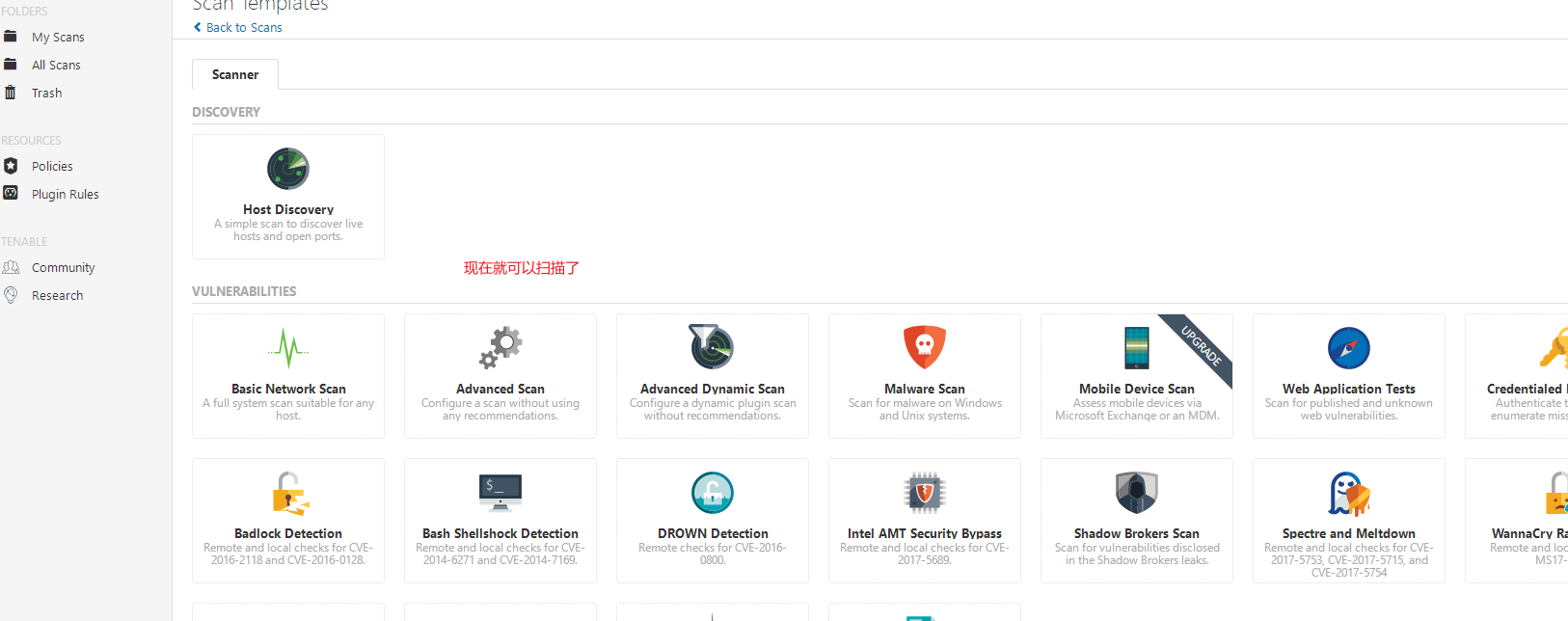This screenshot has width=1568, height=621.
Task: Open the Community link
Action: click(64, 267)
